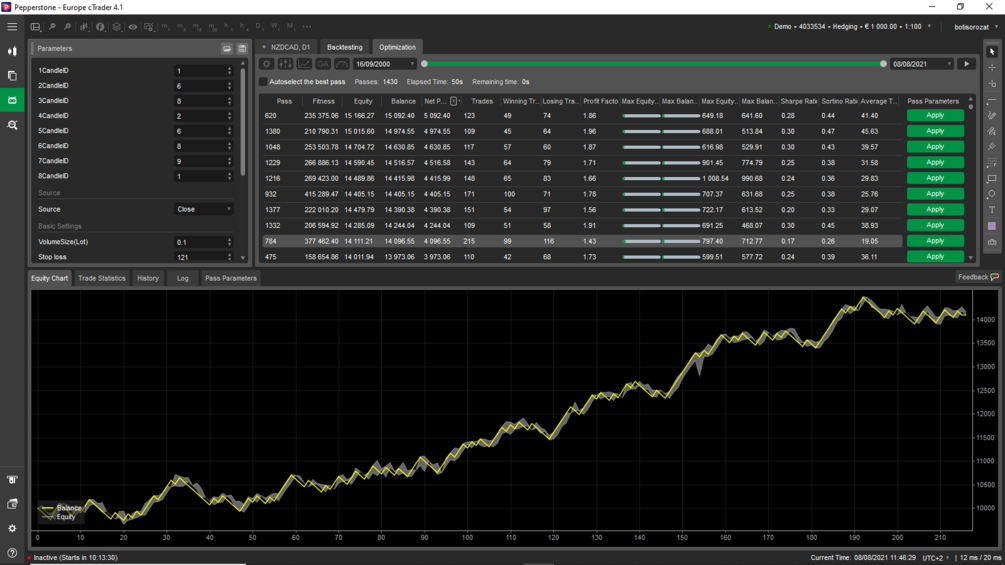The image size is (1005, 565).
Task: Apply parameters for pass 1229
Action: 935,163
